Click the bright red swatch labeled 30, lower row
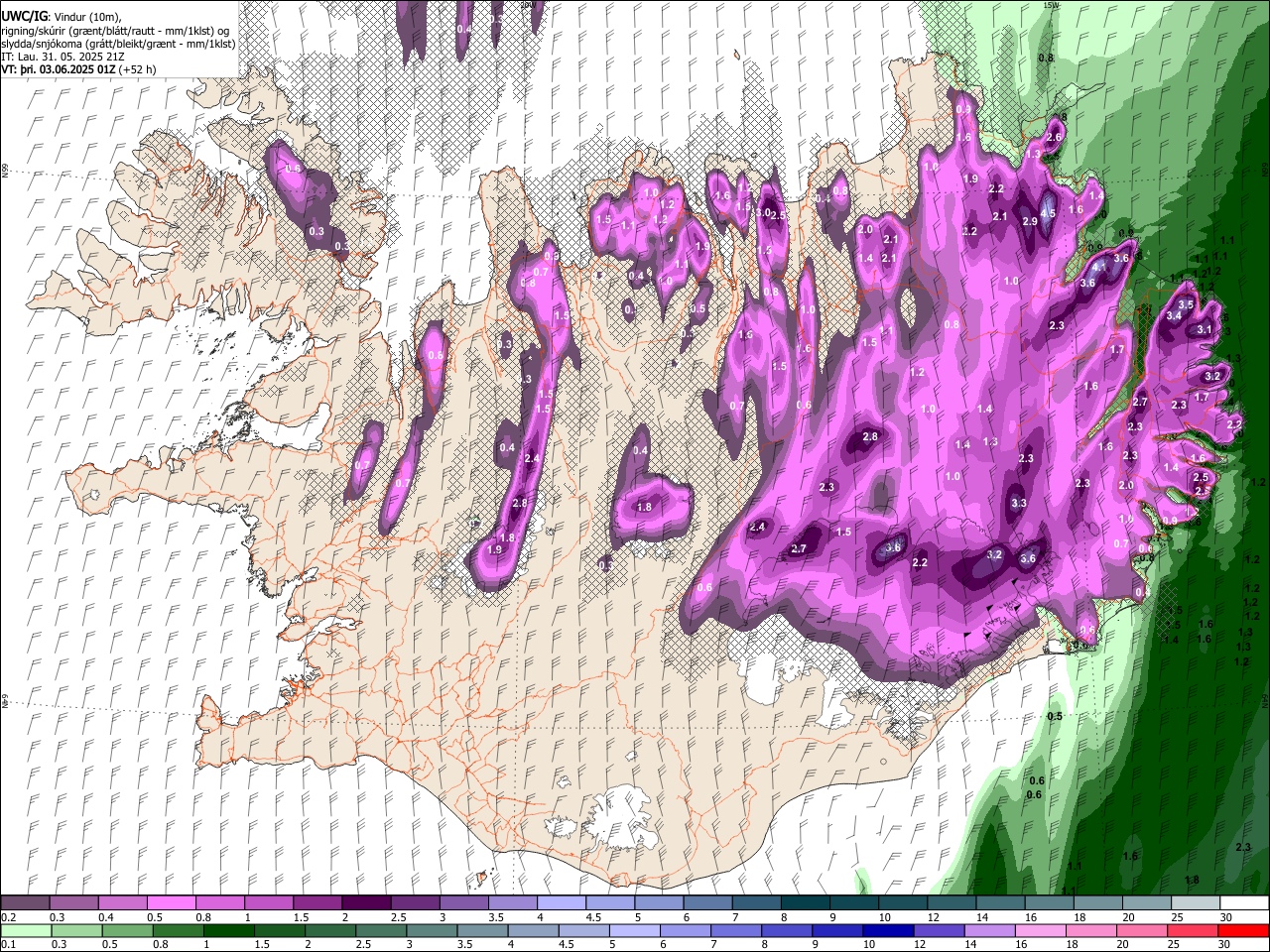This screenshot has width=1270, height=952. click(x=1243, y=930)
